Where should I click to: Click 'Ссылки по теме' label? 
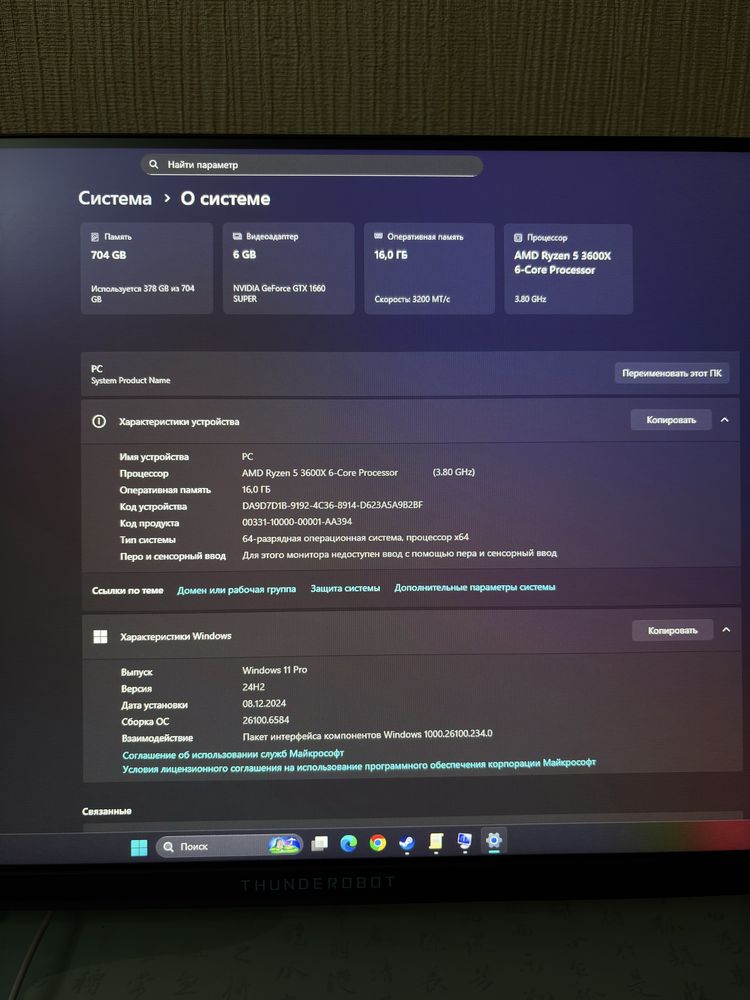(128, 591)
